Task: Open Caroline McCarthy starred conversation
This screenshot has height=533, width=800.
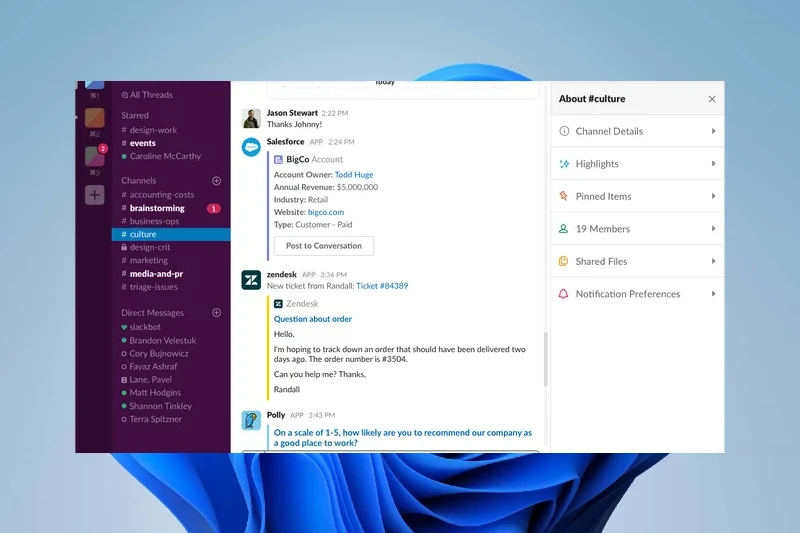Action: point(161,156)
